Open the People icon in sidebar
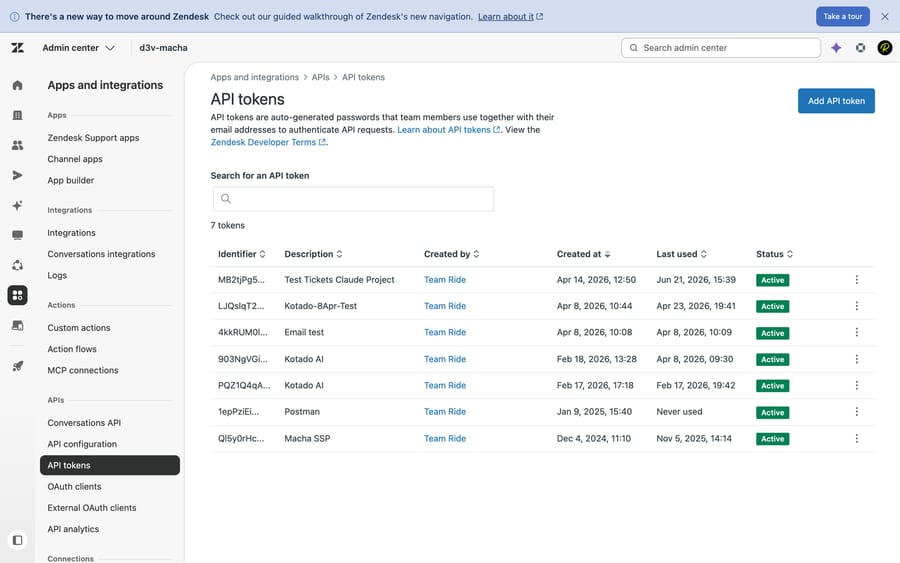The height and width of the screenshot is (563, 900). pos(18,145)
